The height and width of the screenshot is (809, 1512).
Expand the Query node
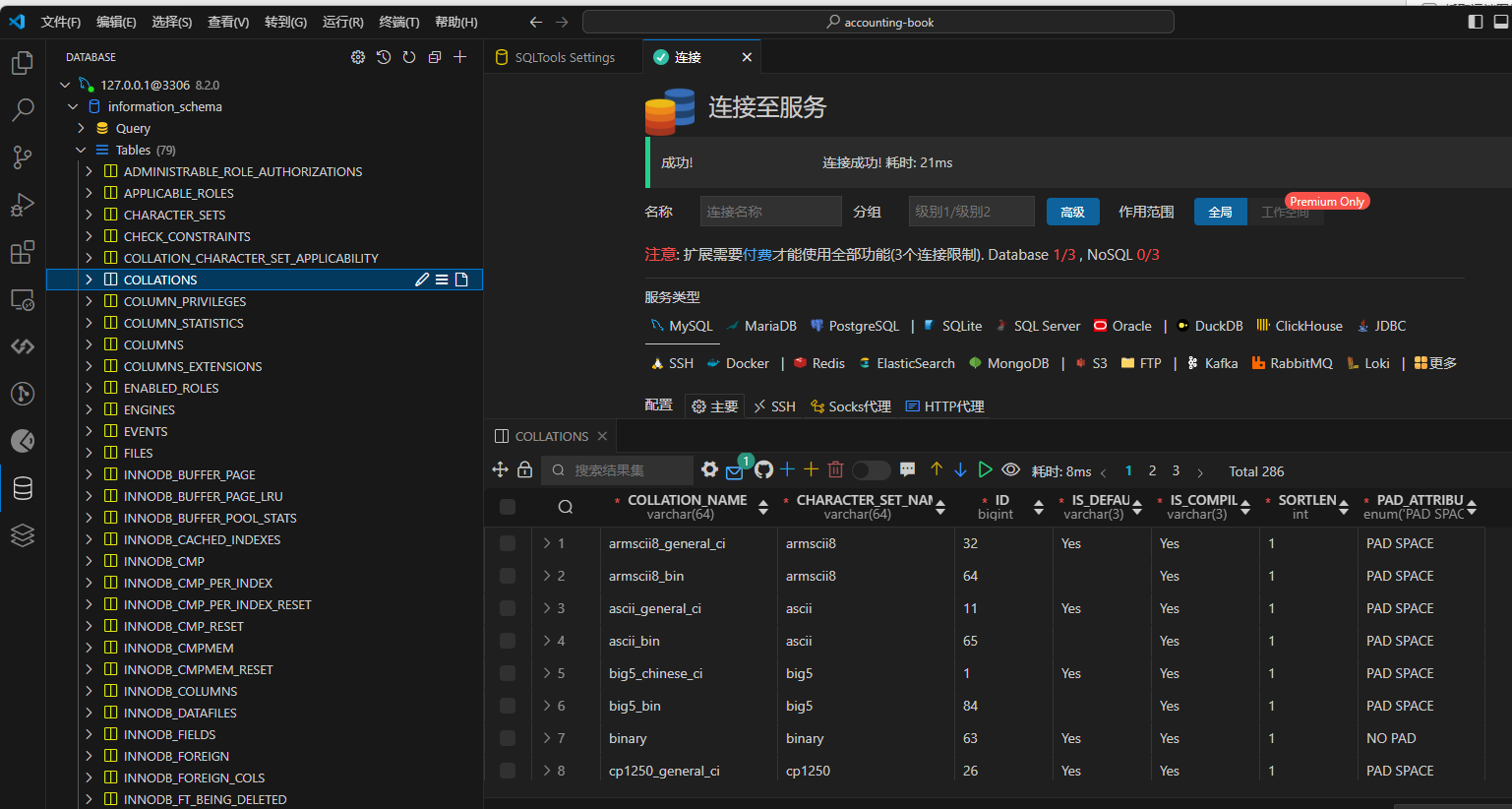click(x=81, y=128)
